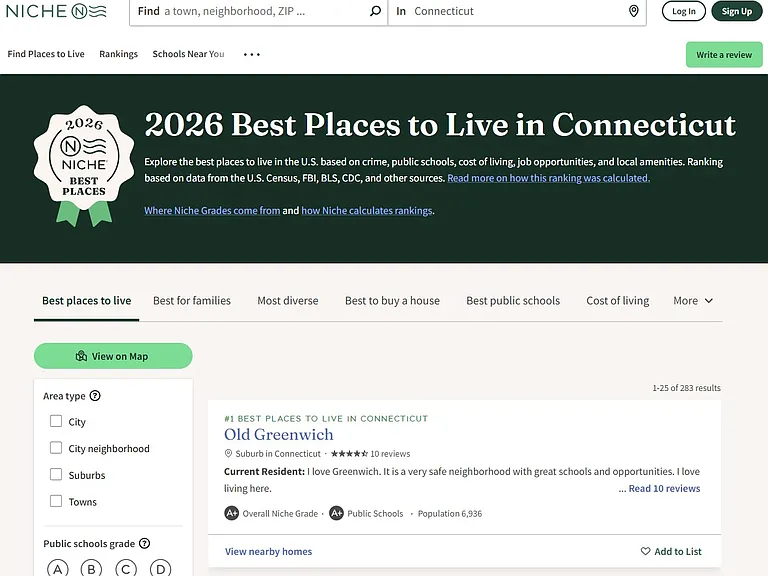Image resolution: width=768 pixels, height=576 pixels.
Task: Click the Write a review button
Action: 724,55
